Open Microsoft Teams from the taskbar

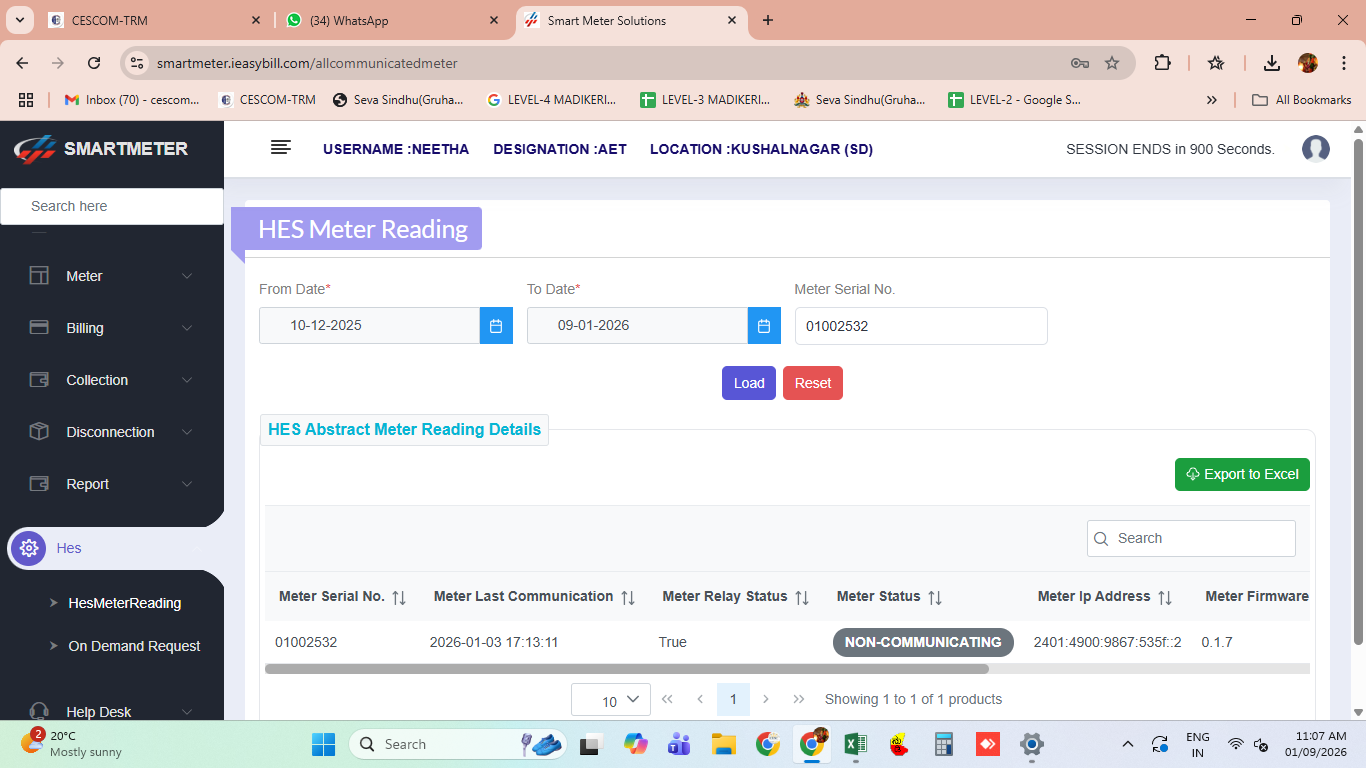(679, 744)
